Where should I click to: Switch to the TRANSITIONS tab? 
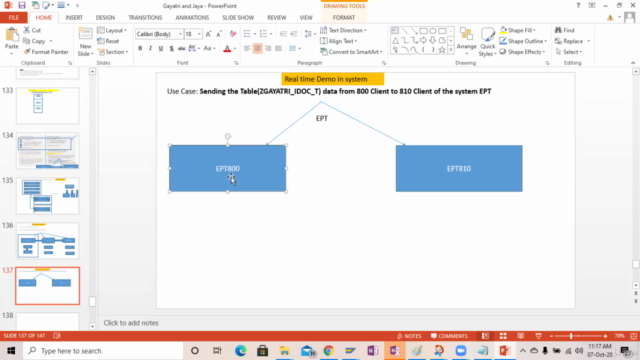click(145, 18)
